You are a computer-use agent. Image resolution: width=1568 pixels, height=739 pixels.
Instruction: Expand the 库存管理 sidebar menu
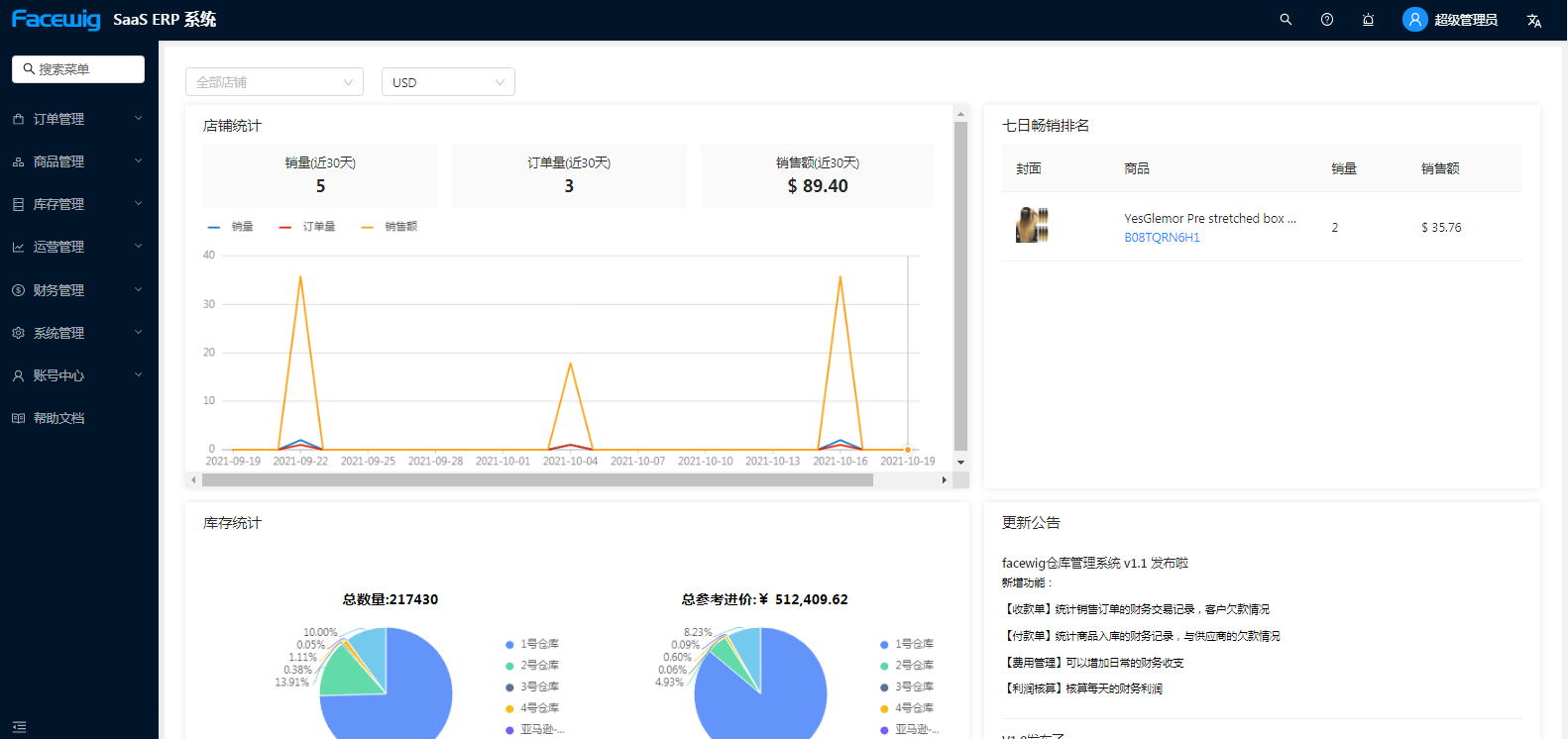click(77, 204)
